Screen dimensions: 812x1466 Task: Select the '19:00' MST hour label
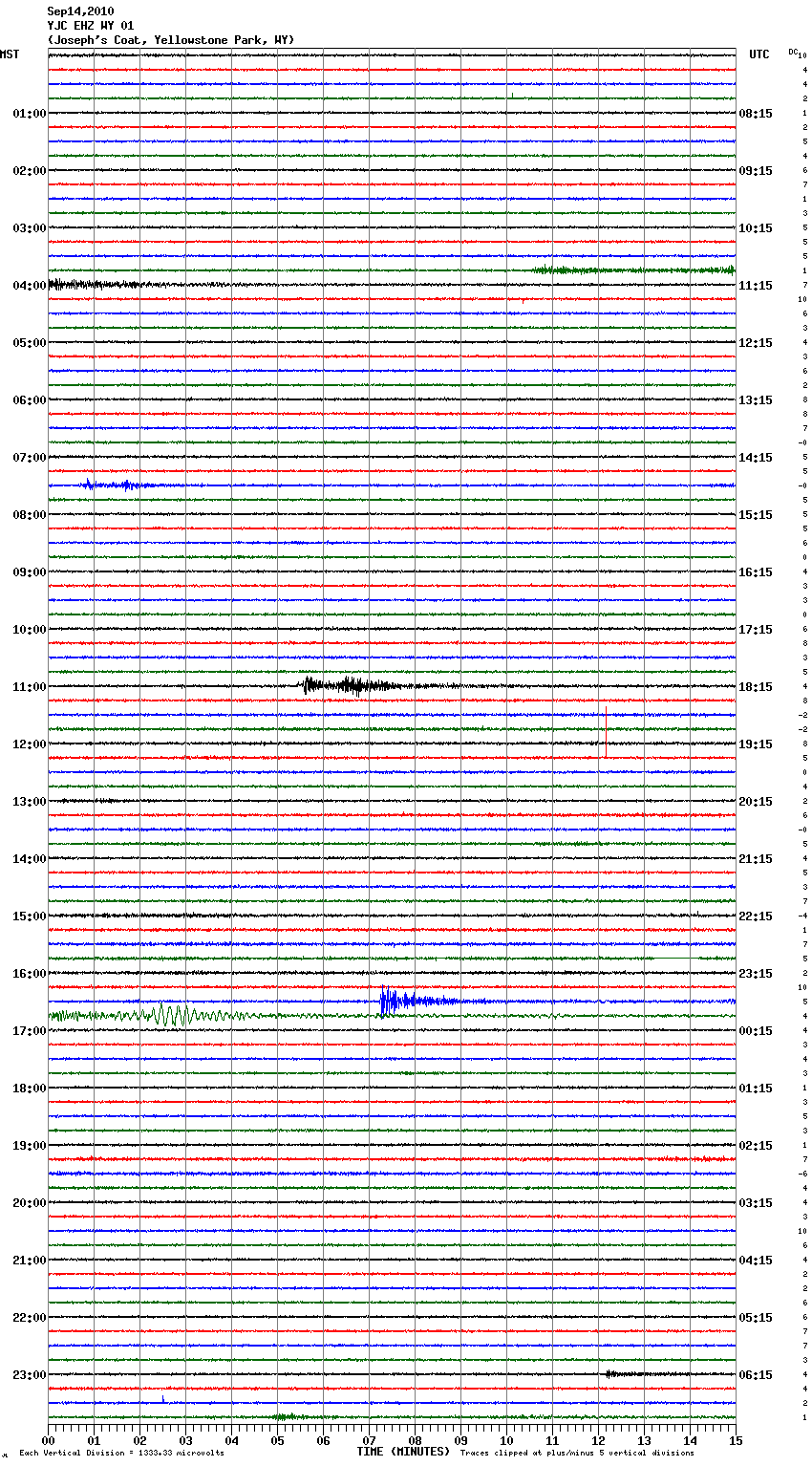pos(30,1146)
